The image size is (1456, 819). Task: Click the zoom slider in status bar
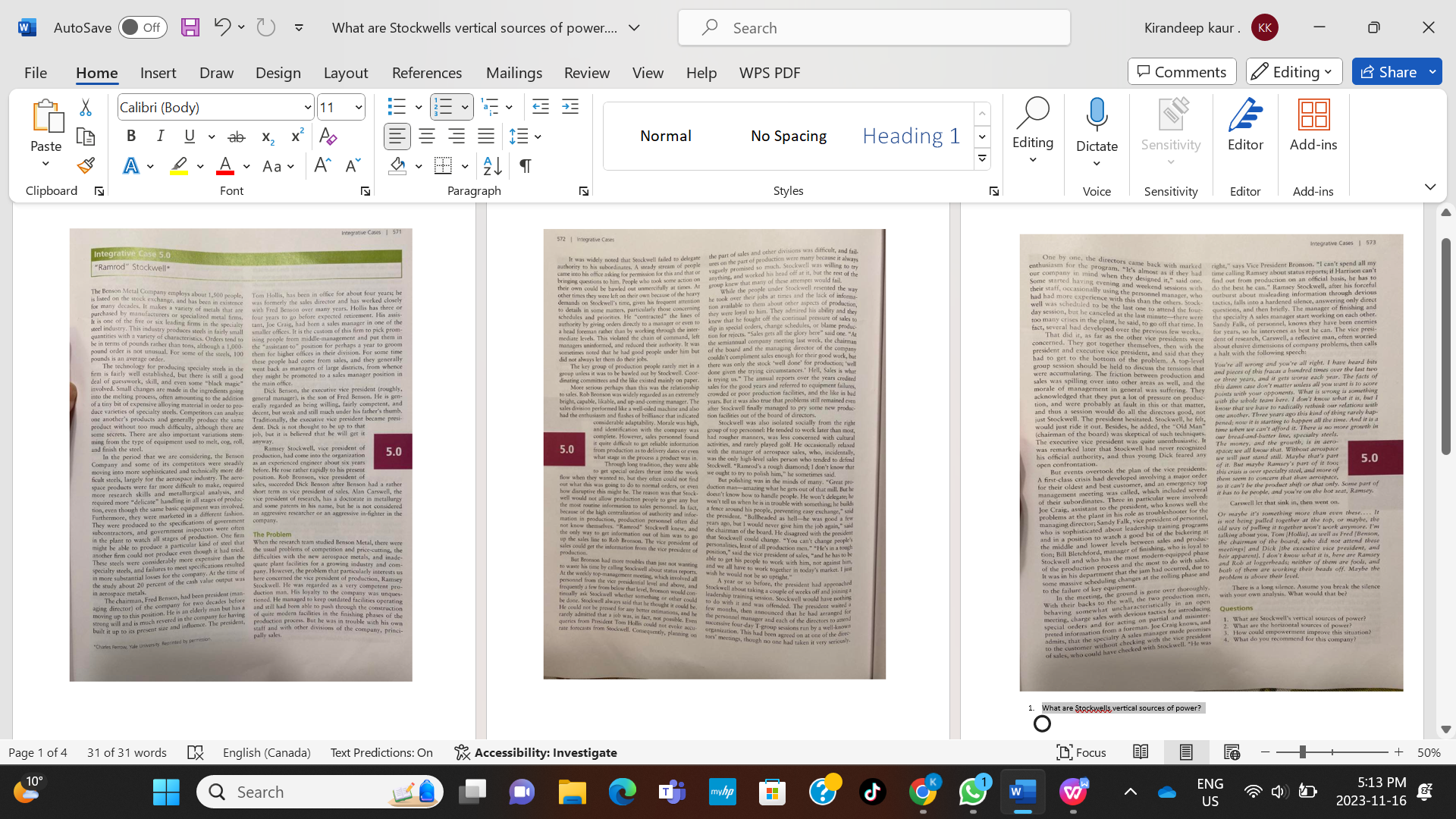tap(1302, 752)
